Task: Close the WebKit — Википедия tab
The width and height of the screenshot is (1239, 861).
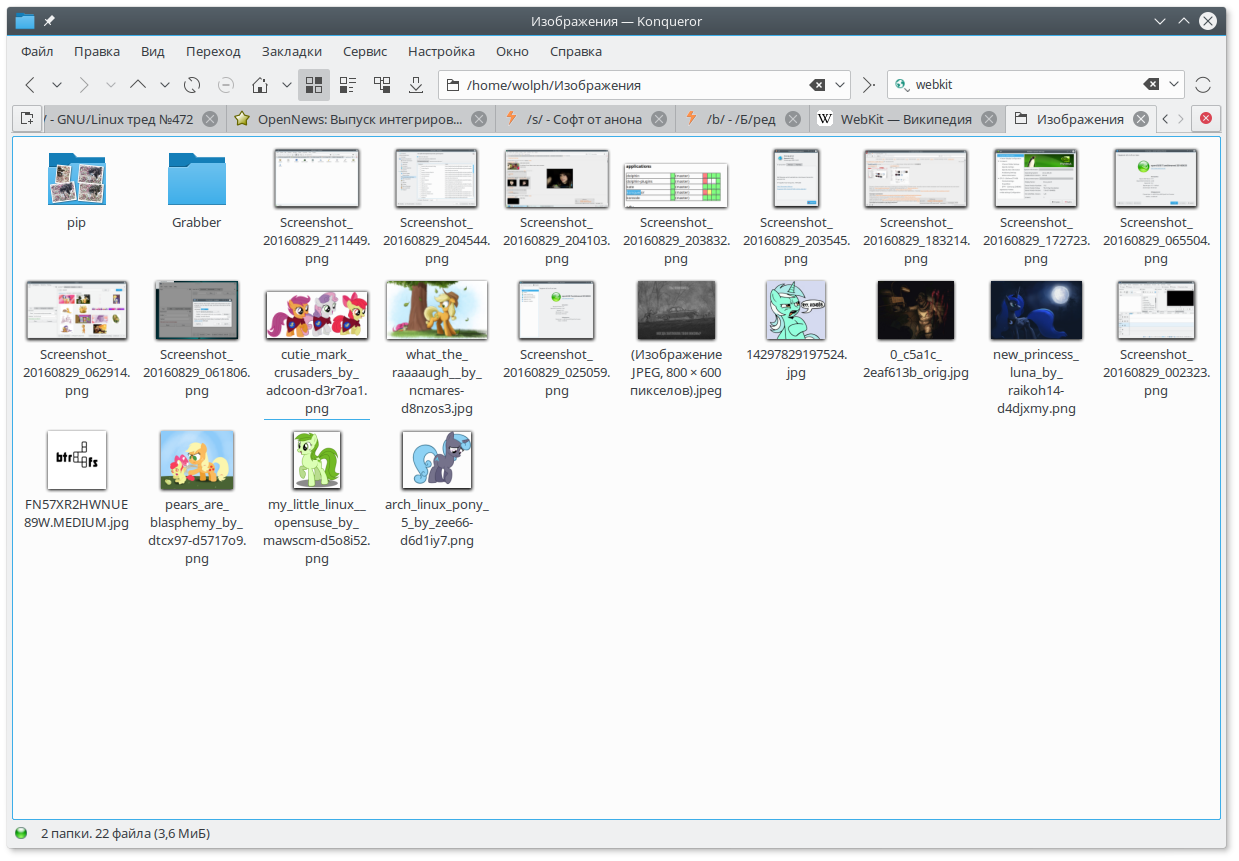Action: 989,119
